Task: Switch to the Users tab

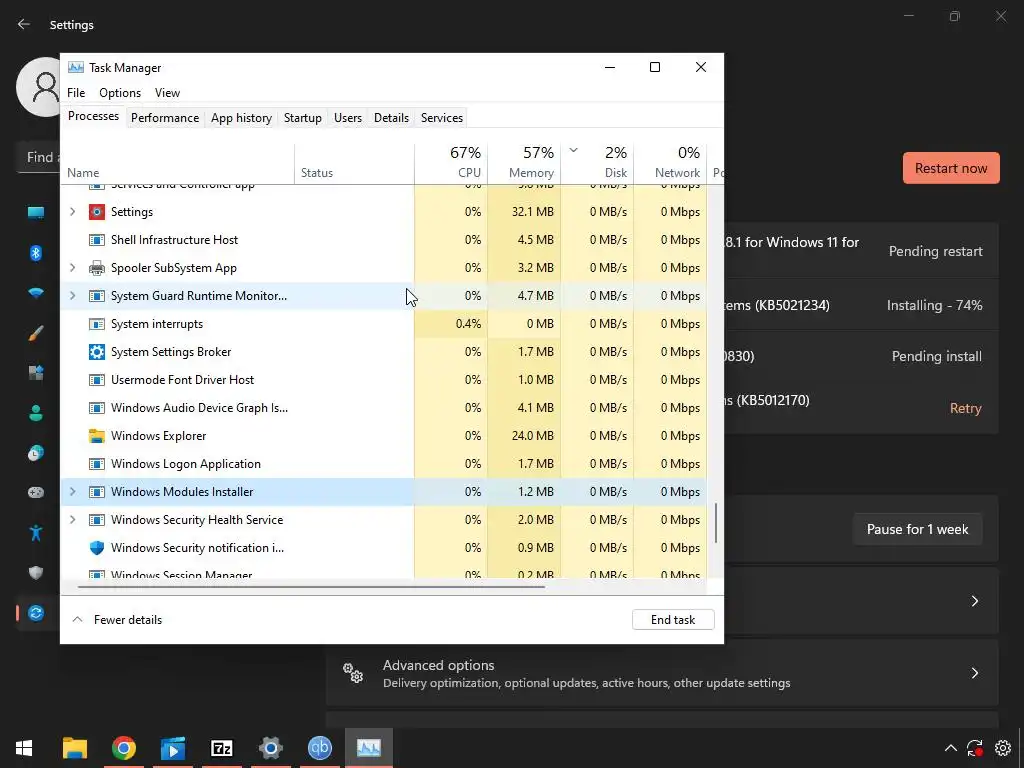Action: [347, 118]
